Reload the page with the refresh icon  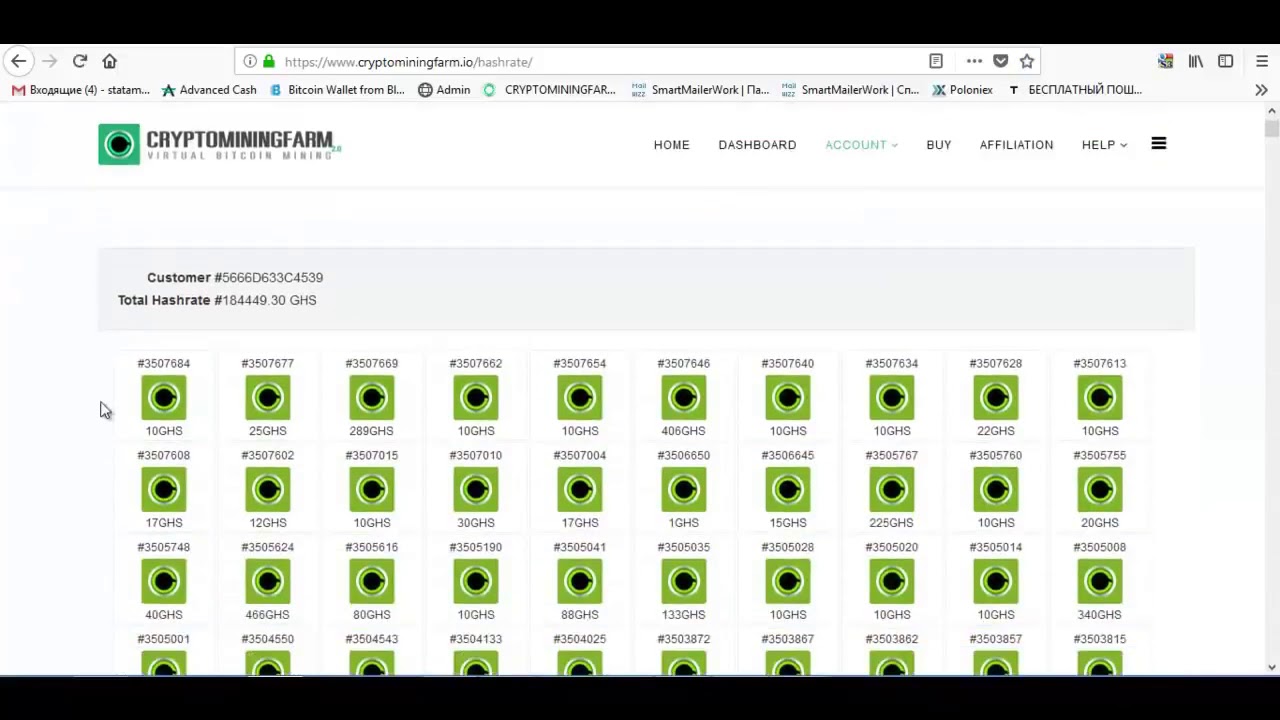point(80,61)
